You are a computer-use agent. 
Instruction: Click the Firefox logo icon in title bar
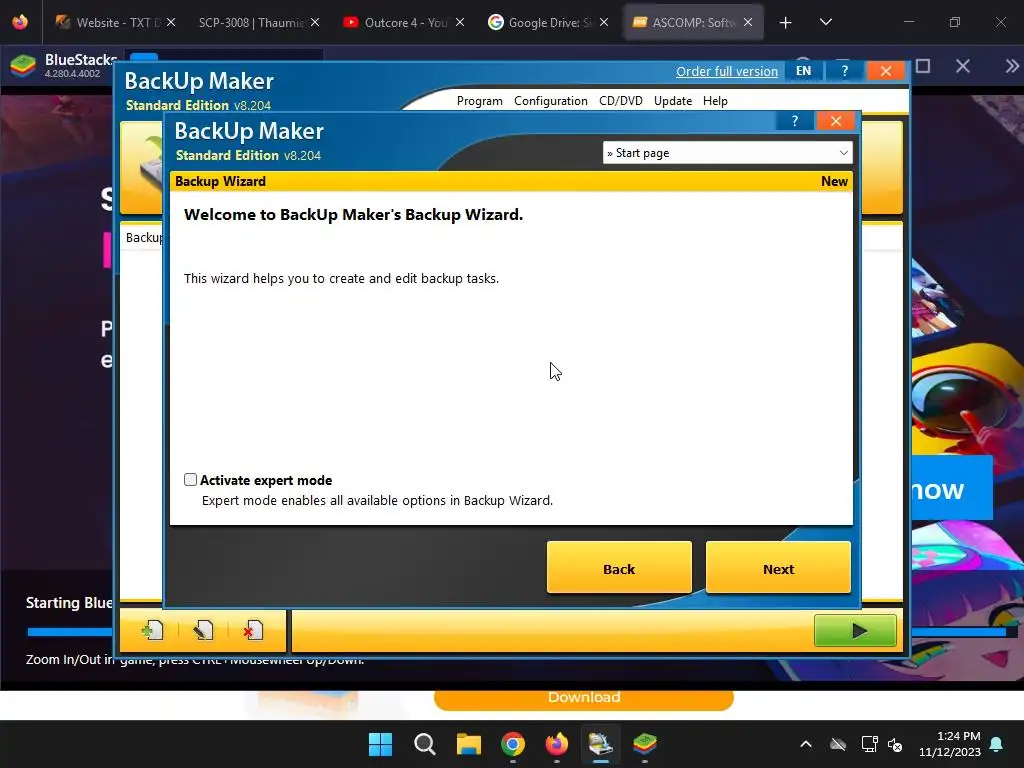pos(20,22)
